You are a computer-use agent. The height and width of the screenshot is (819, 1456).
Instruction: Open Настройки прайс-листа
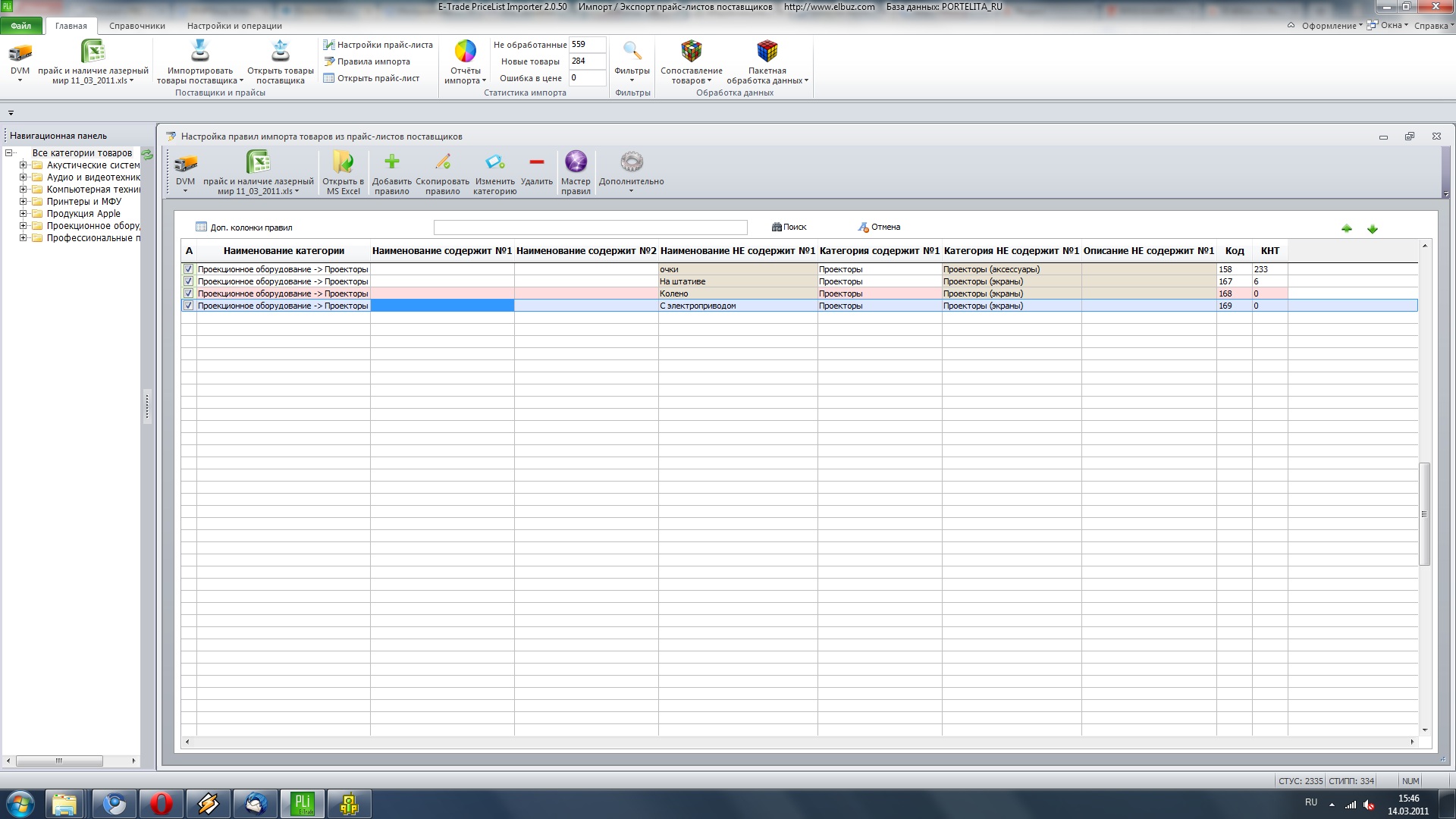[x=378, y=45]
